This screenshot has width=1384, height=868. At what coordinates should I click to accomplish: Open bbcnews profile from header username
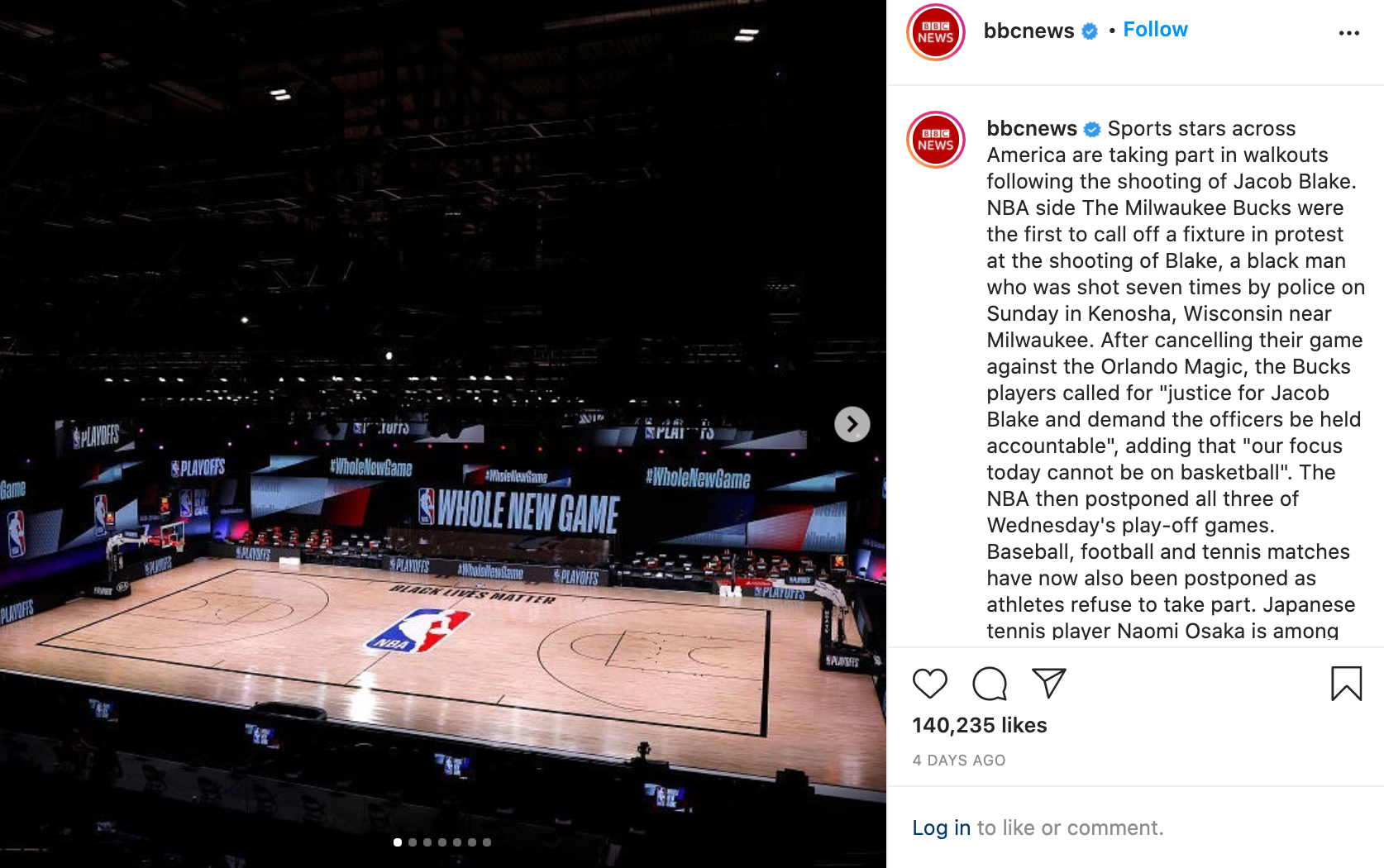click(x=1028, y=31)
